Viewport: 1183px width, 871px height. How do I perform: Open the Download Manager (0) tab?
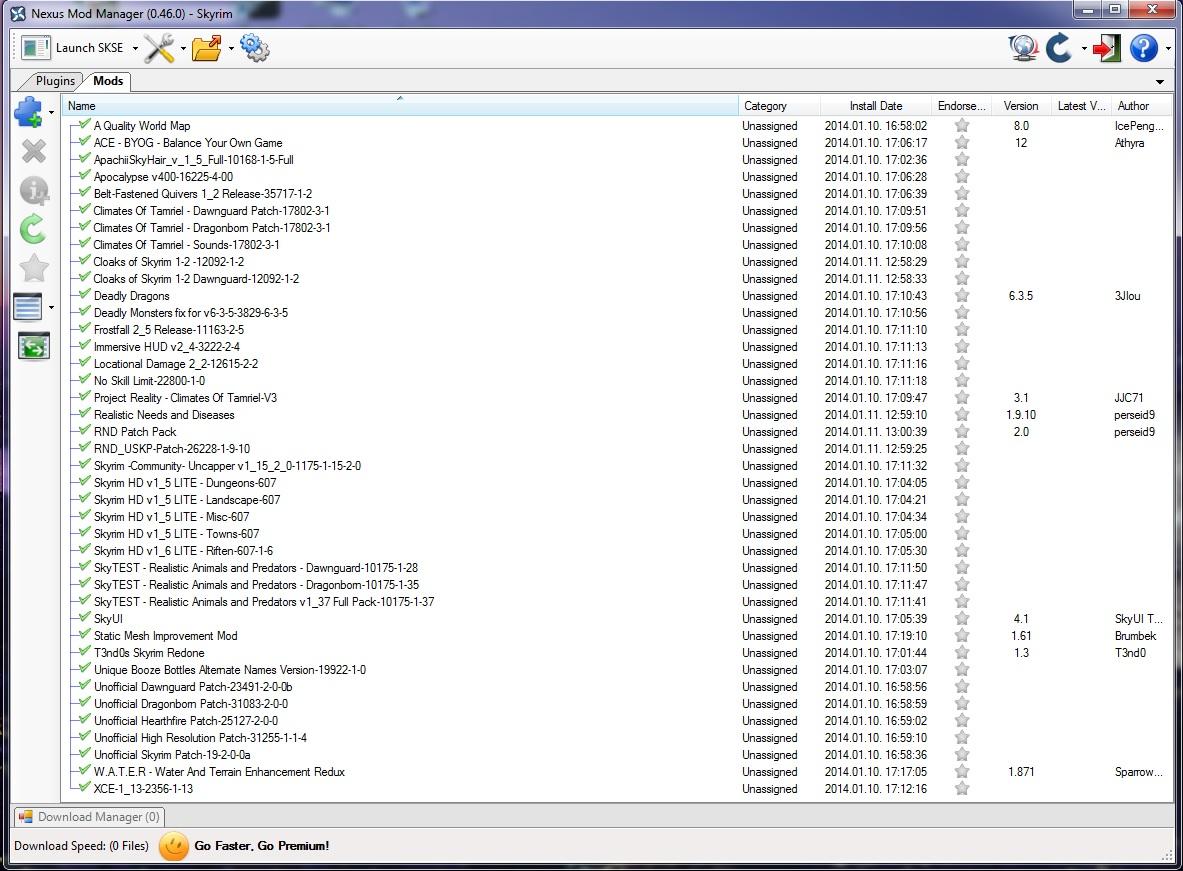click(89, 817)
